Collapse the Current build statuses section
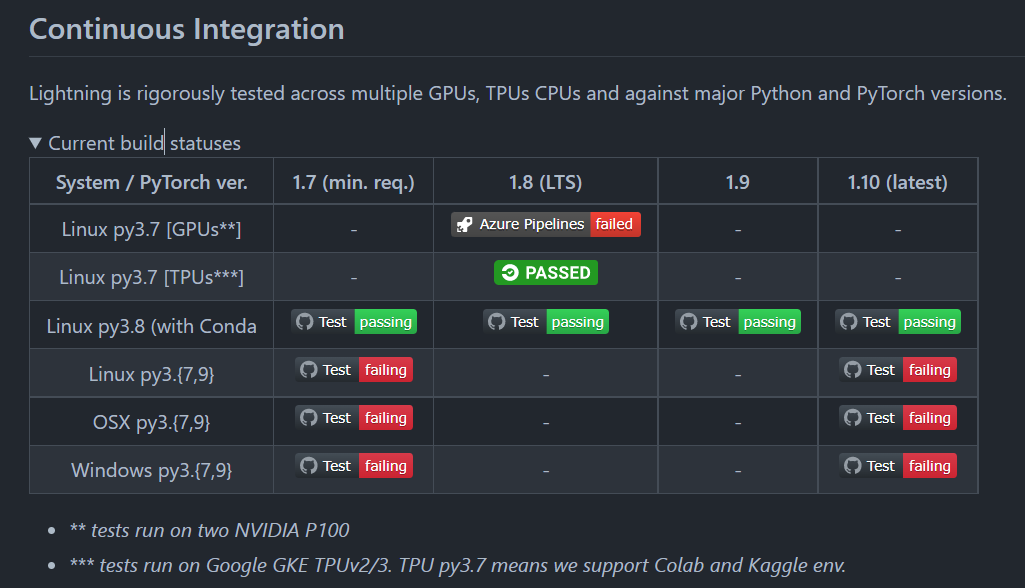1025x588 pixels. point(35,143)
